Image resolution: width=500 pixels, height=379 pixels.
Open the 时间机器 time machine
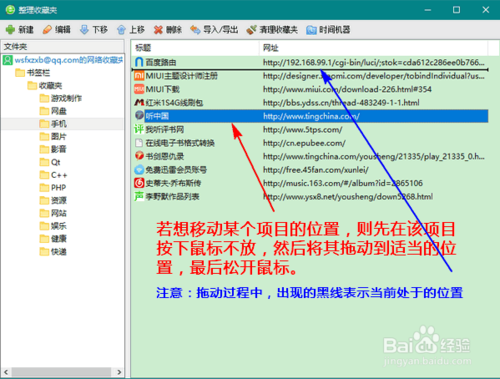click(328, 30)
